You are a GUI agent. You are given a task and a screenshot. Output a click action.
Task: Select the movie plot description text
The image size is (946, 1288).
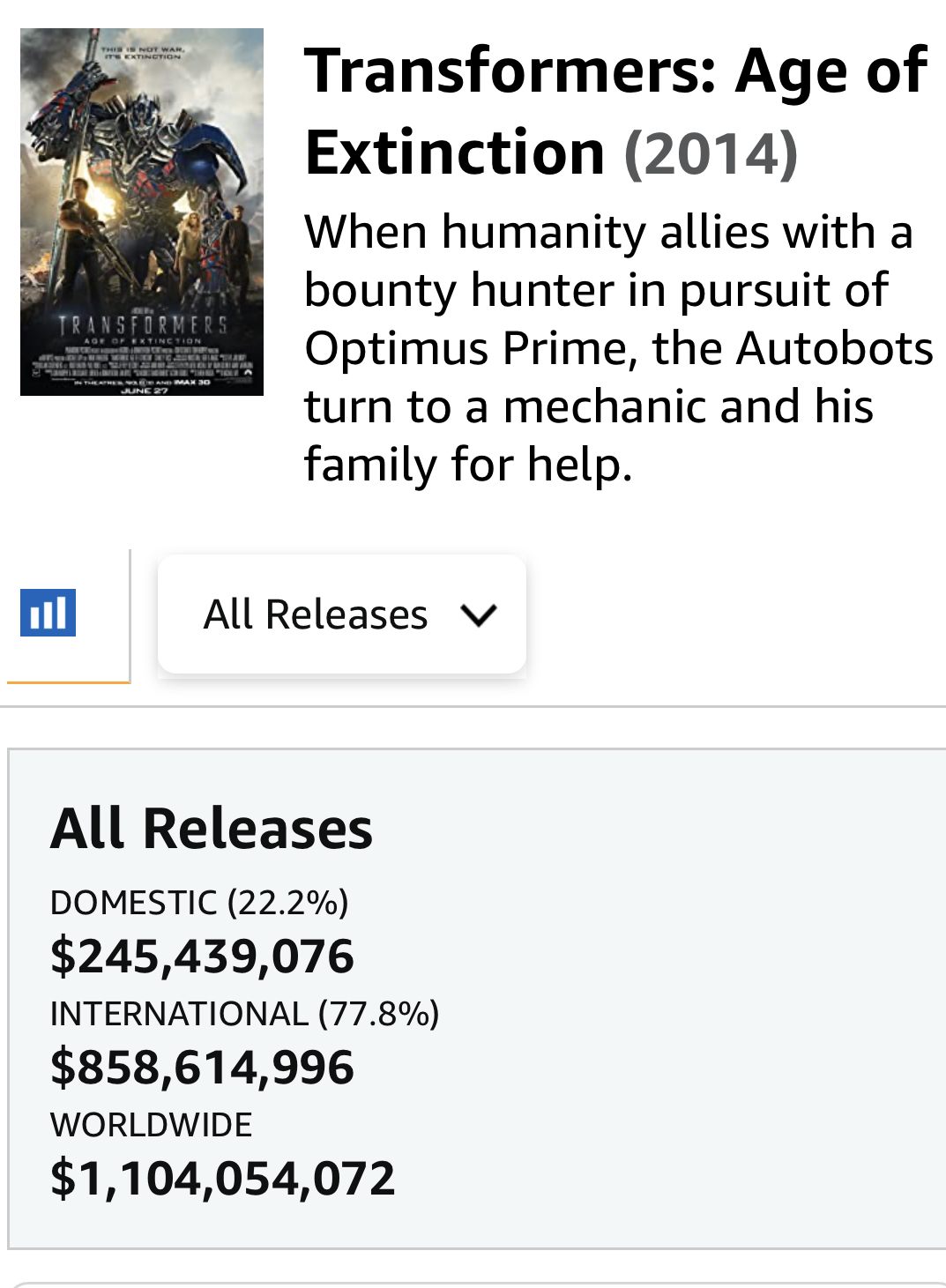(618, 347)
